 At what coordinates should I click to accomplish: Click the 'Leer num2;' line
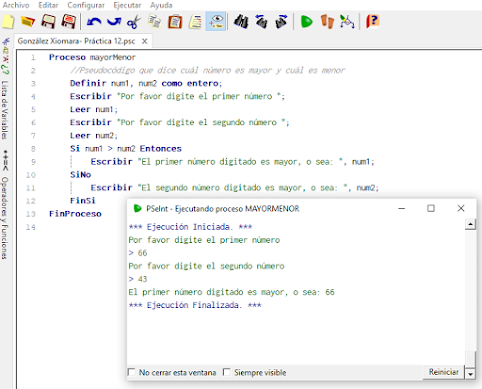(x=94, y=136)
